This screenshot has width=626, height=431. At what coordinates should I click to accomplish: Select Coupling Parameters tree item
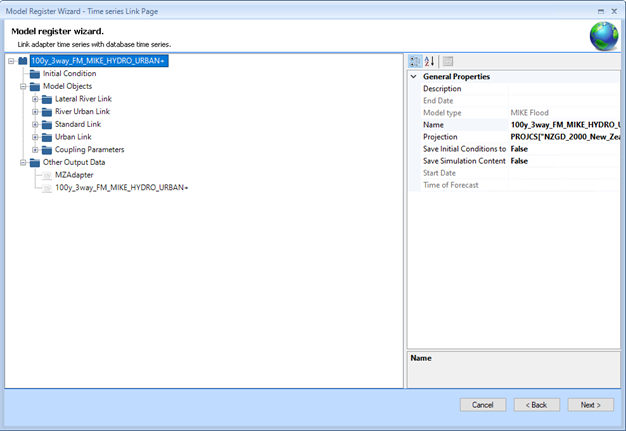89,150
